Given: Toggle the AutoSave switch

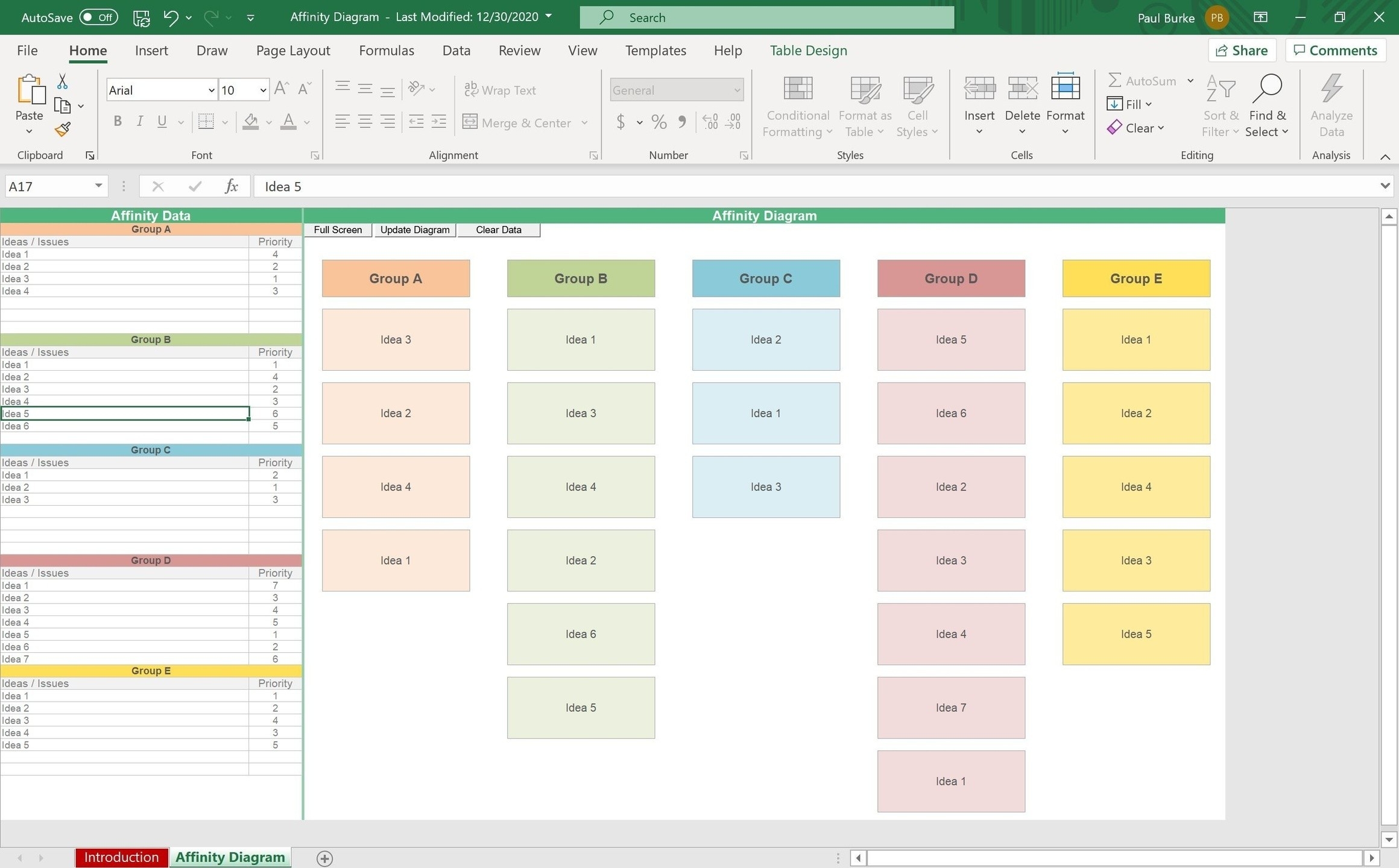Looking at the screenshot, I should point(98,17).
